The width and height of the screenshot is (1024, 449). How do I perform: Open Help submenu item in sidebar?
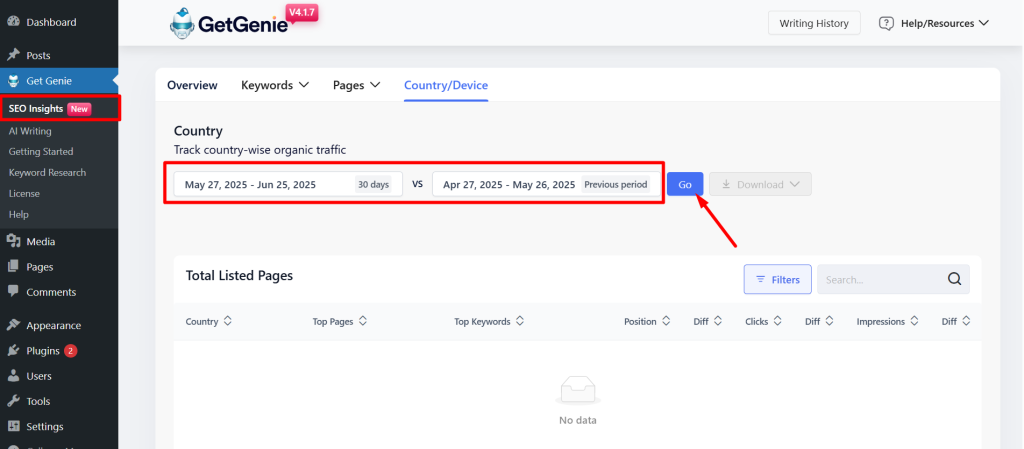[x=18, y=214]
